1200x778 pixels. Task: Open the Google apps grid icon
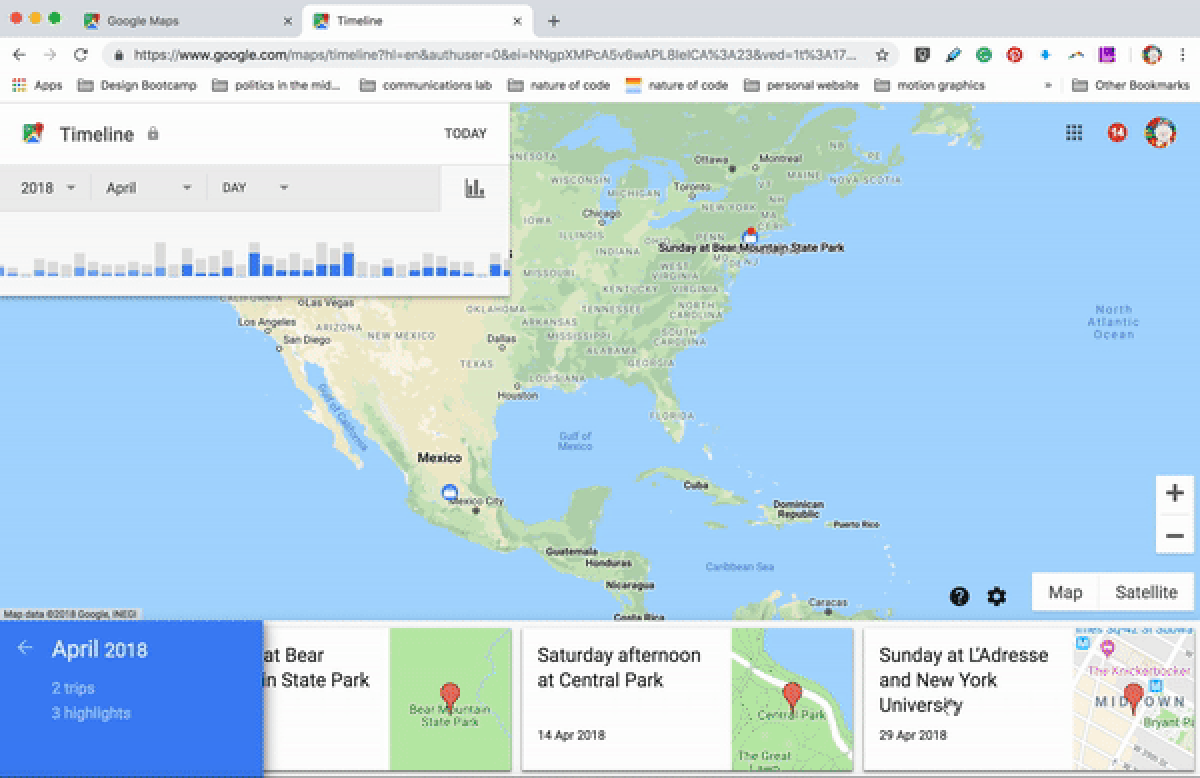[1074, 132]
